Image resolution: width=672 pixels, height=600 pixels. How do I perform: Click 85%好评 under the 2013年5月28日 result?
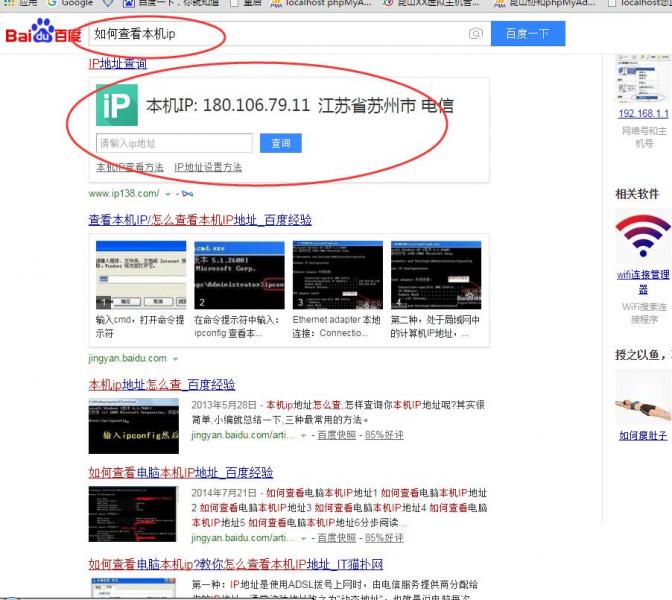384,435
